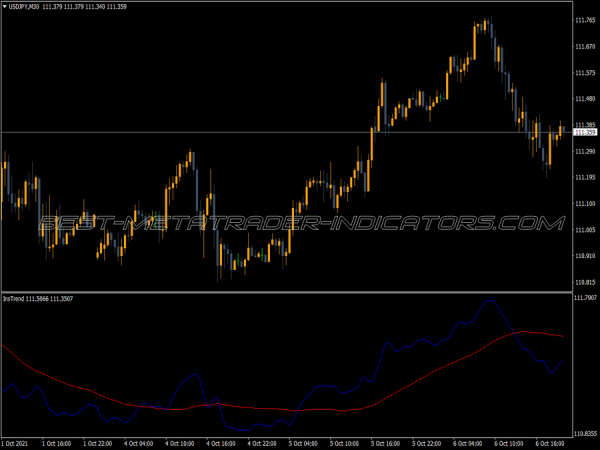
Task: Select the 5 Oct 10:00 time label
Action: tap(344, 443)
